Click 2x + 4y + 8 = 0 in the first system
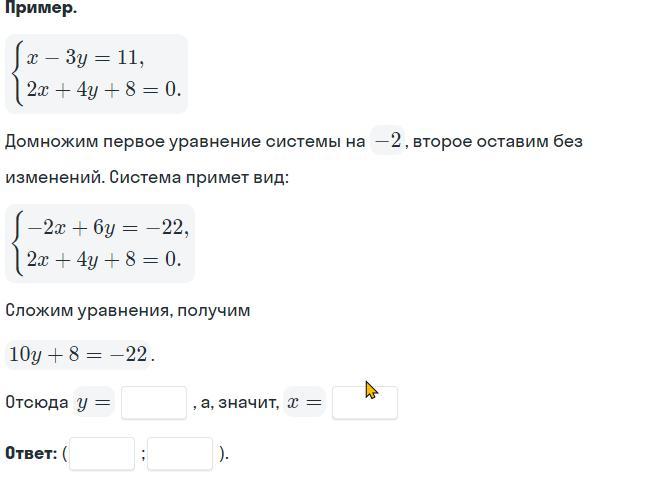The image size is (648, 501). click(x=104, y=89)
